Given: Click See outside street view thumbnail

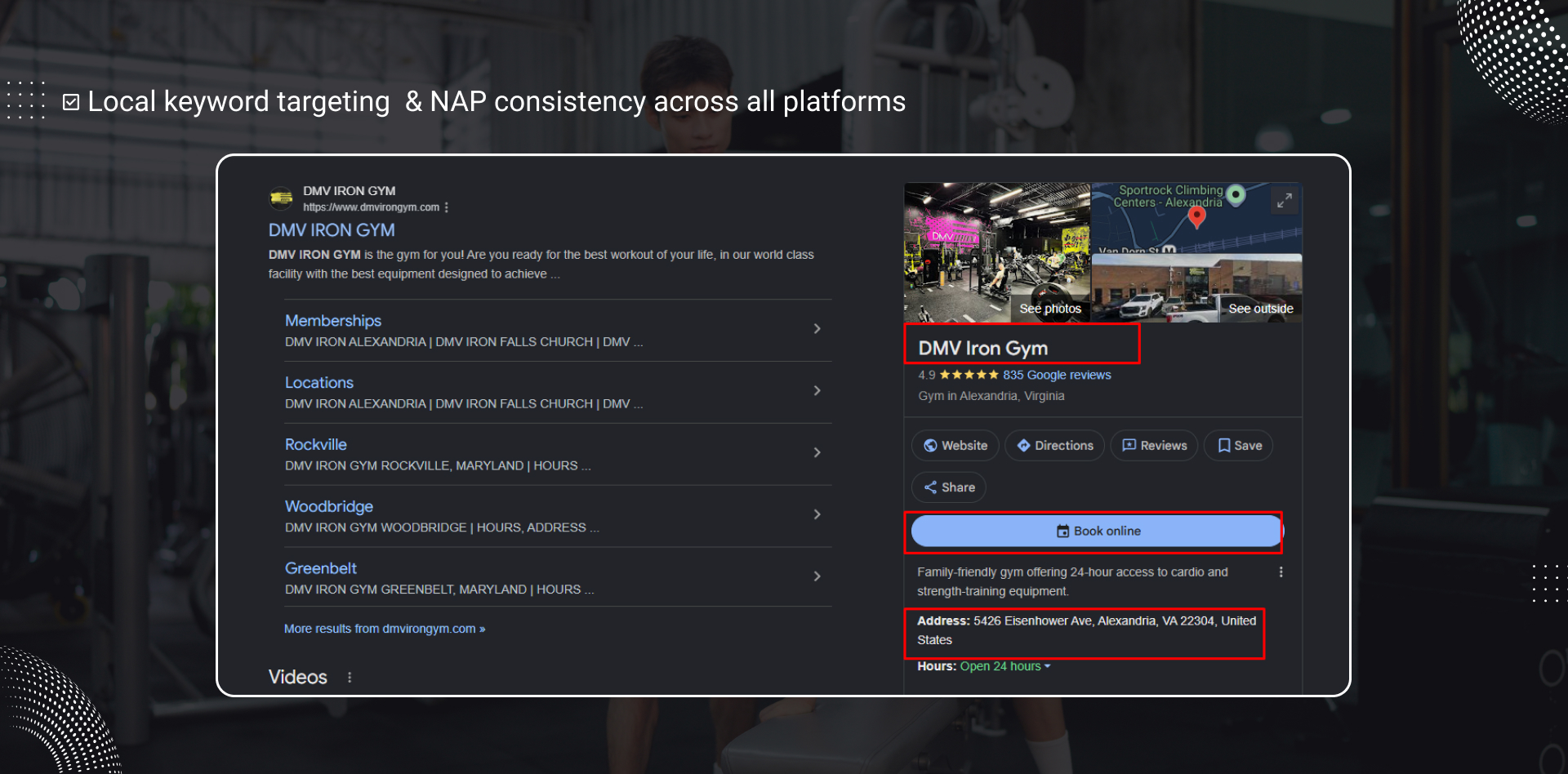Looking at the screenshot, I should 1197,288.
